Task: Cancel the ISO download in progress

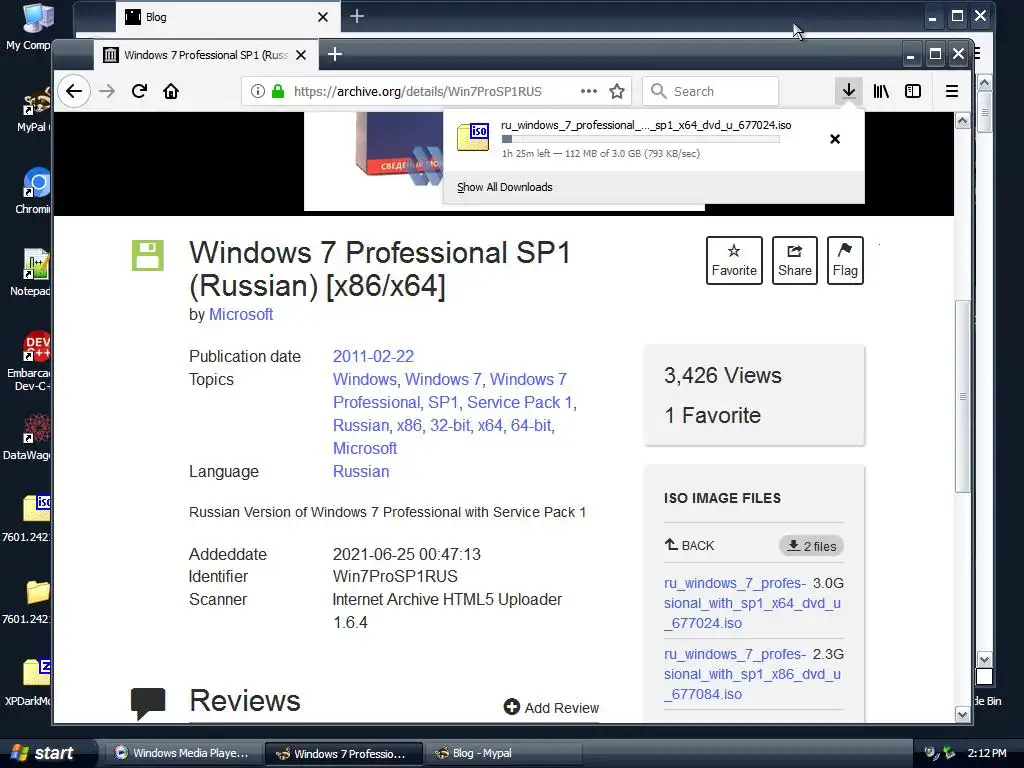Action: (x=835, y=139)
